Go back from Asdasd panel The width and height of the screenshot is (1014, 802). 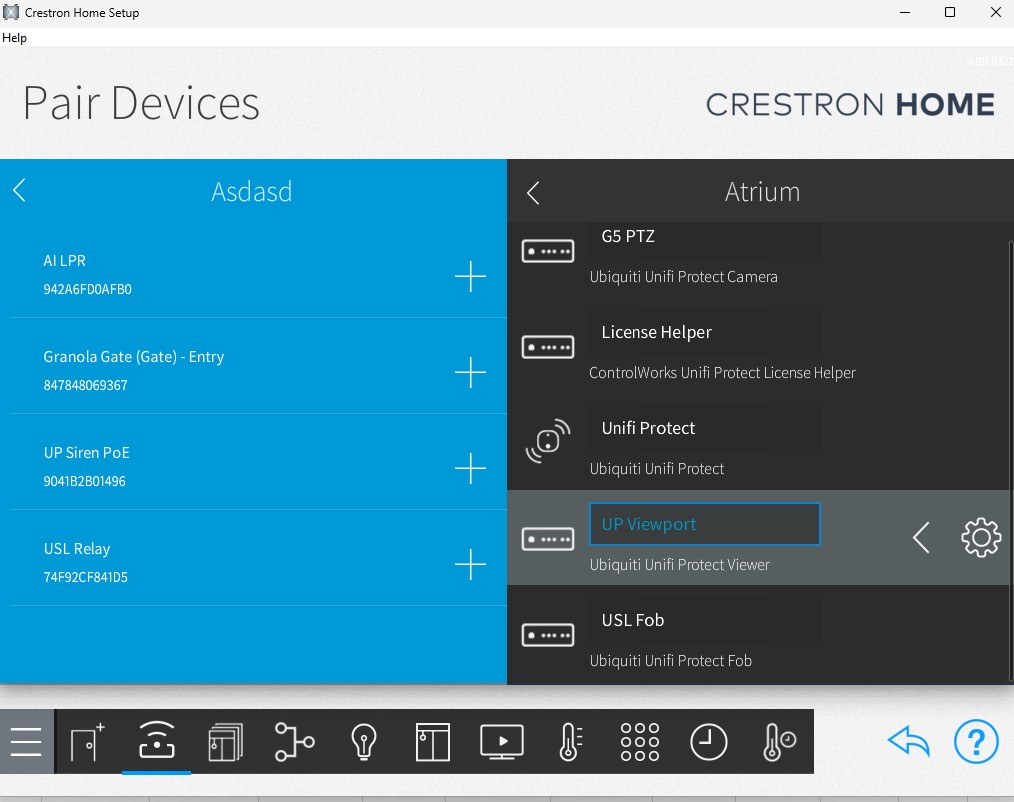[x=19, y=190]
